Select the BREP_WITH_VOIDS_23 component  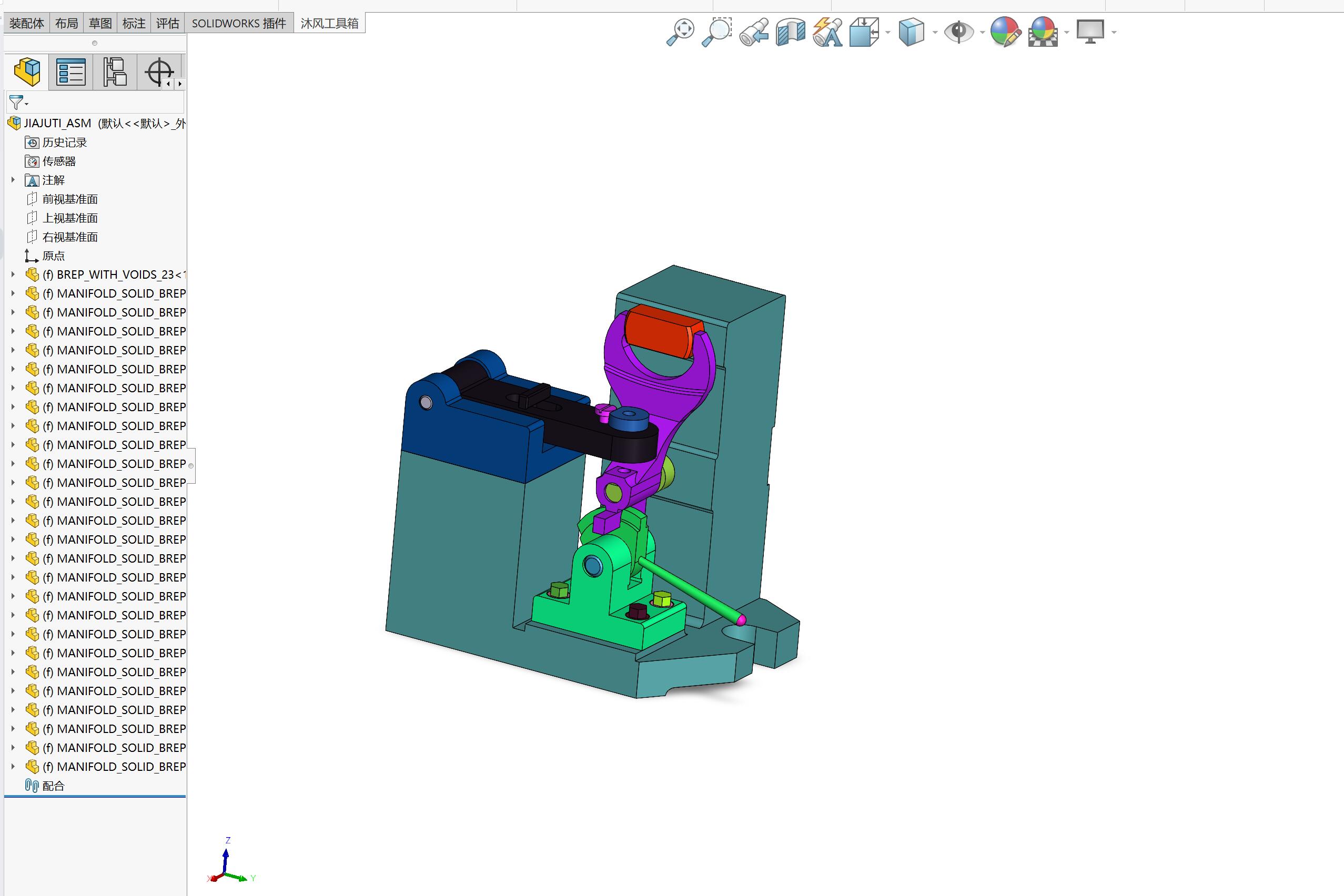[106, 274]
